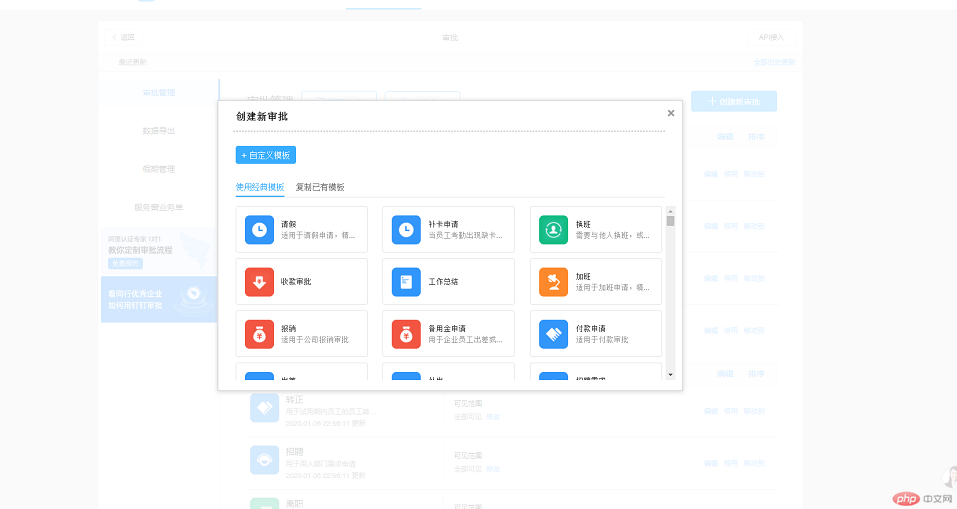
Task: Close the 创建新审批 dialog
Action: click(670, 113)
